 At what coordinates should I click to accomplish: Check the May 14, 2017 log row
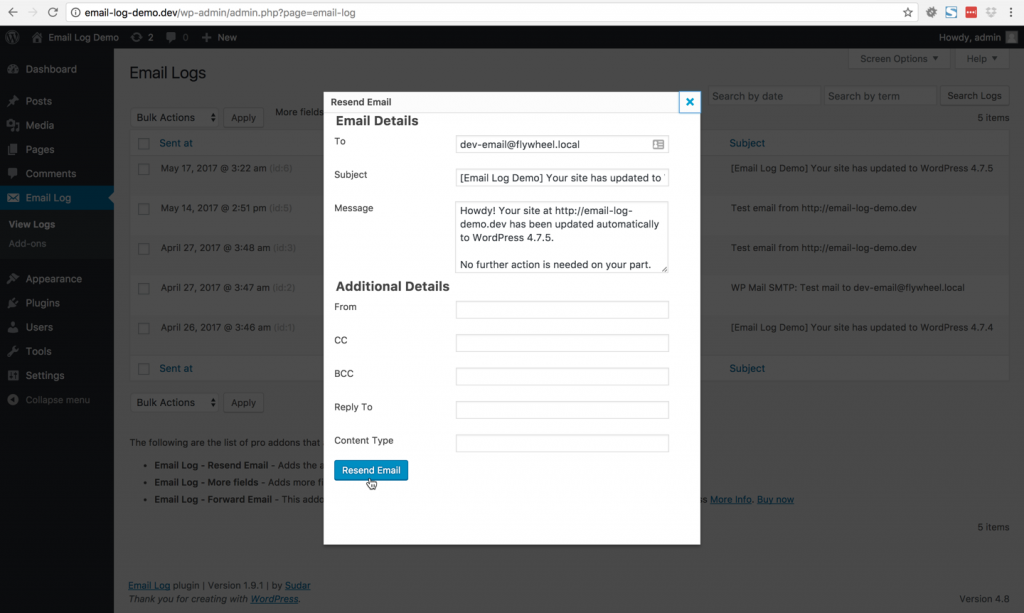pos(144,209)
